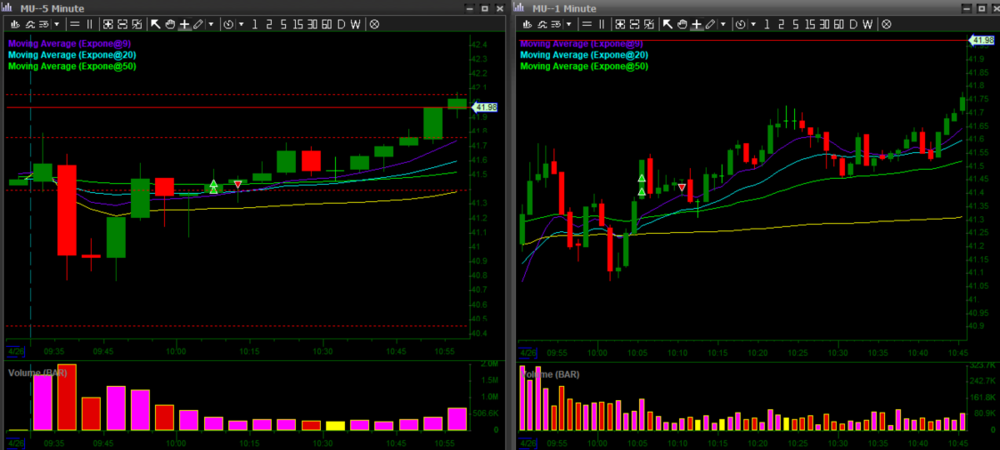
Task: Pick the pencil drawing tool in 1 Minute chart
Action: click(710, 24)
